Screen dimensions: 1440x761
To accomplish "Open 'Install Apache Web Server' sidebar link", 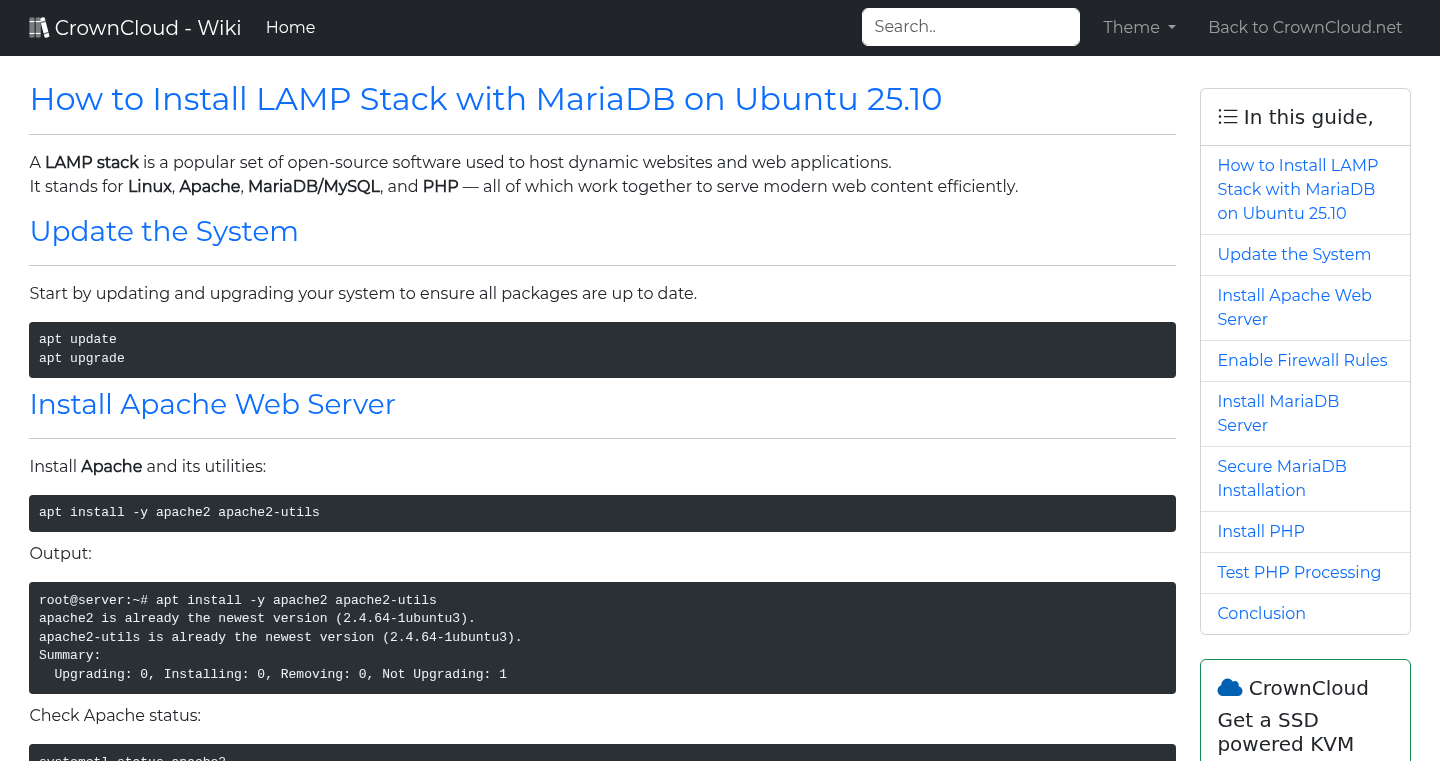I will (1294, 307).
